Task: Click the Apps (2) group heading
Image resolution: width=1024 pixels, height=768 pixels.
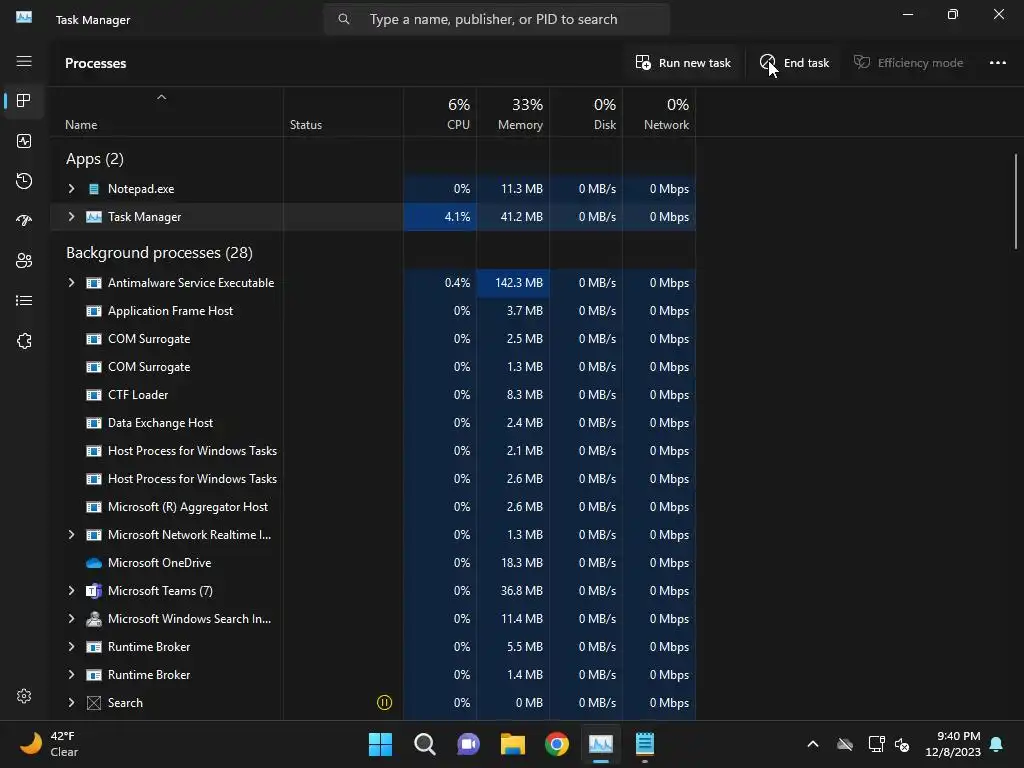Action: (95, 159)
